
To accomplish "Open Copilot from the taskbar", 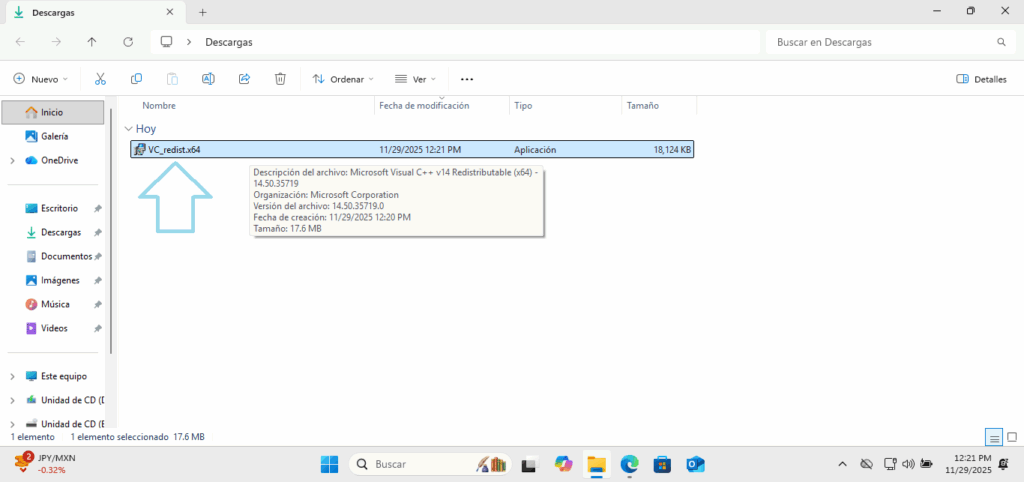I will (x=563, y=464).
